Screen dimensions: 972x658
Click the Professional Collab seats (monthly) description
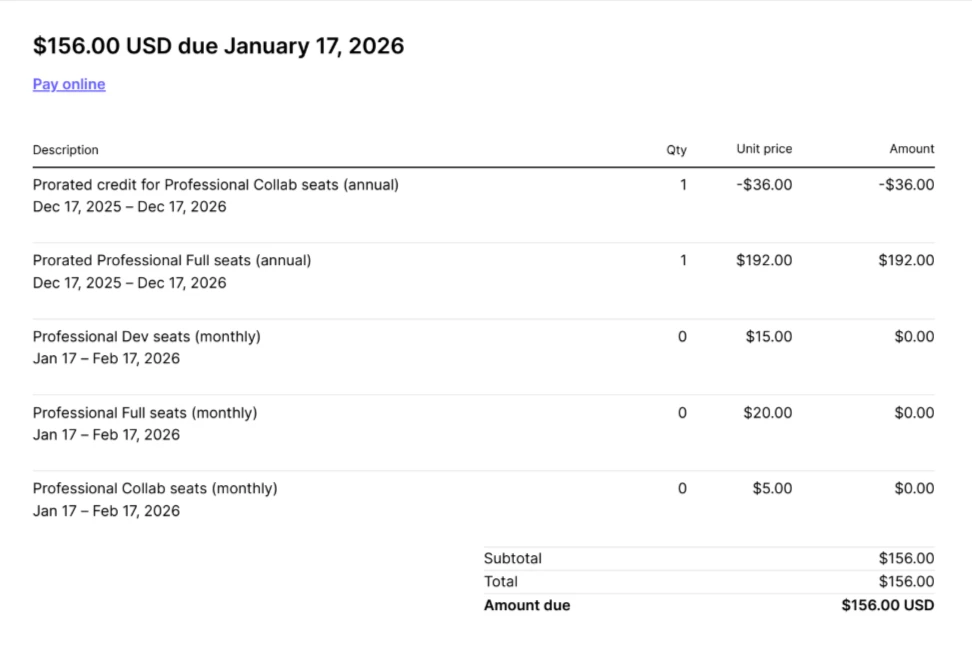click(155, 489)
